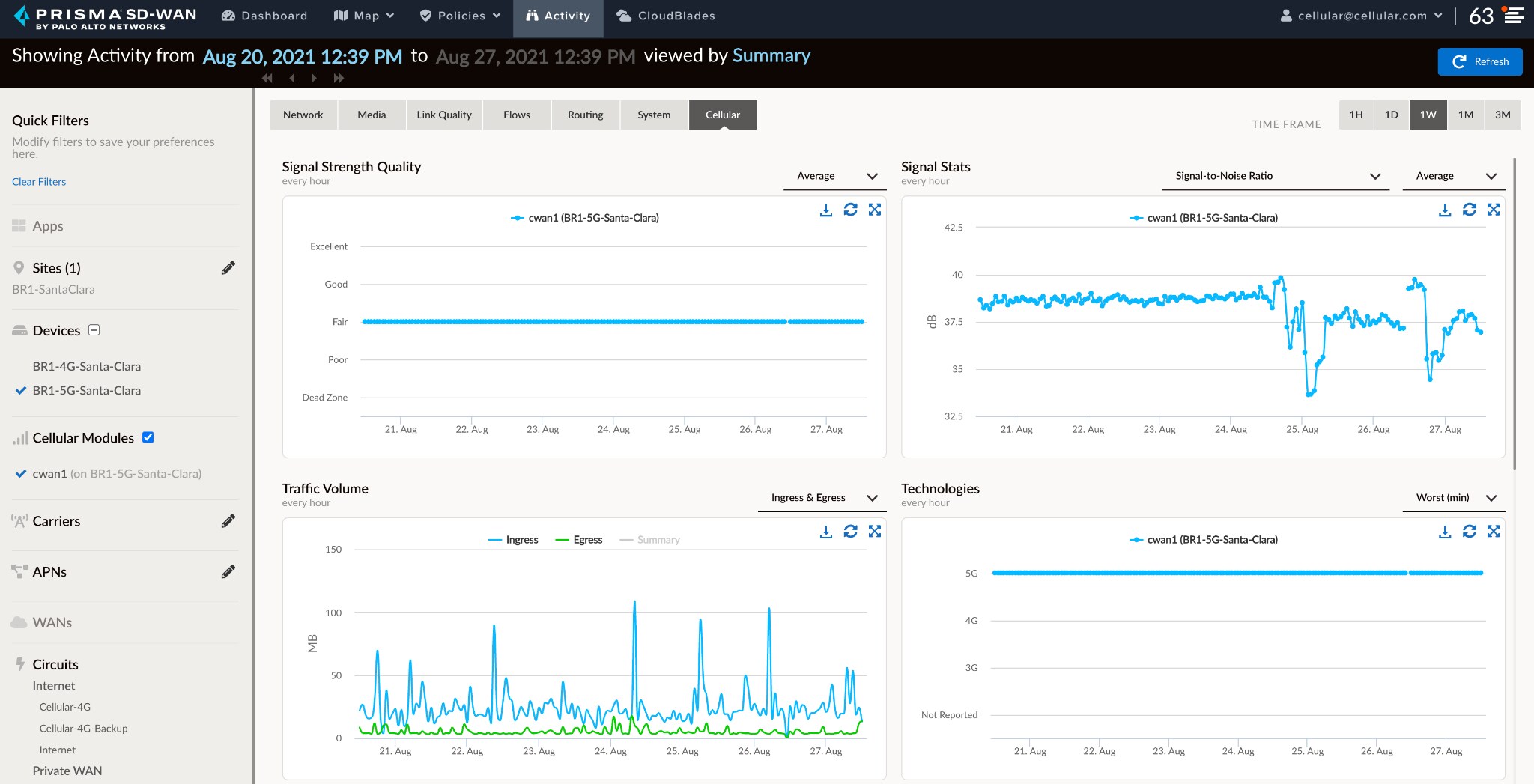The width and height of the screenshot is (1534, 784).
Task: Reload the Traffic Volume chart
Action: coord(850,532)
